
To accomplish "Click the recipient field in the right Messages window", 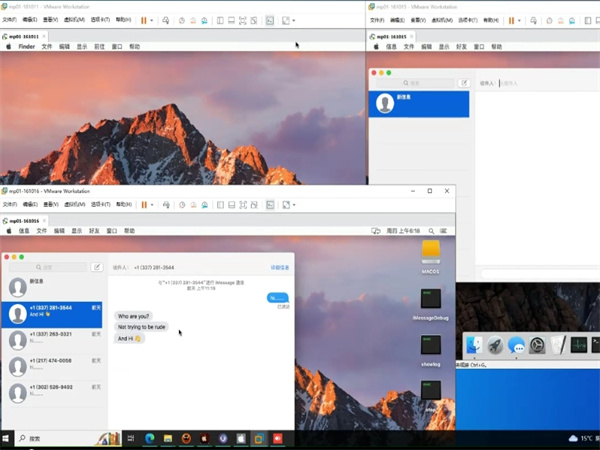I will [x=540, y=84].
